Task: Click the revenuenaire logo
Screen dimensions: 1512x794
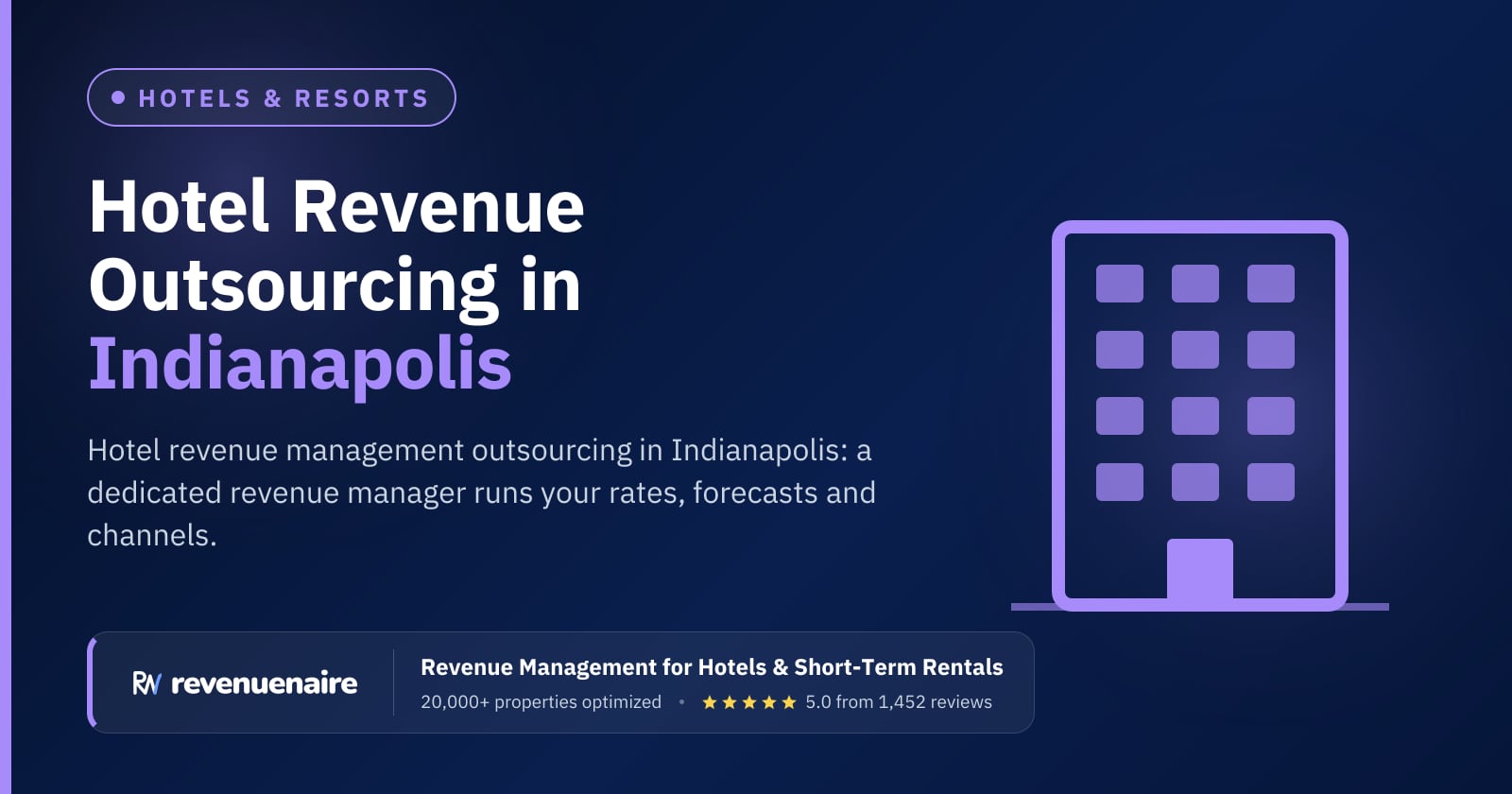Action: point(245,682)
